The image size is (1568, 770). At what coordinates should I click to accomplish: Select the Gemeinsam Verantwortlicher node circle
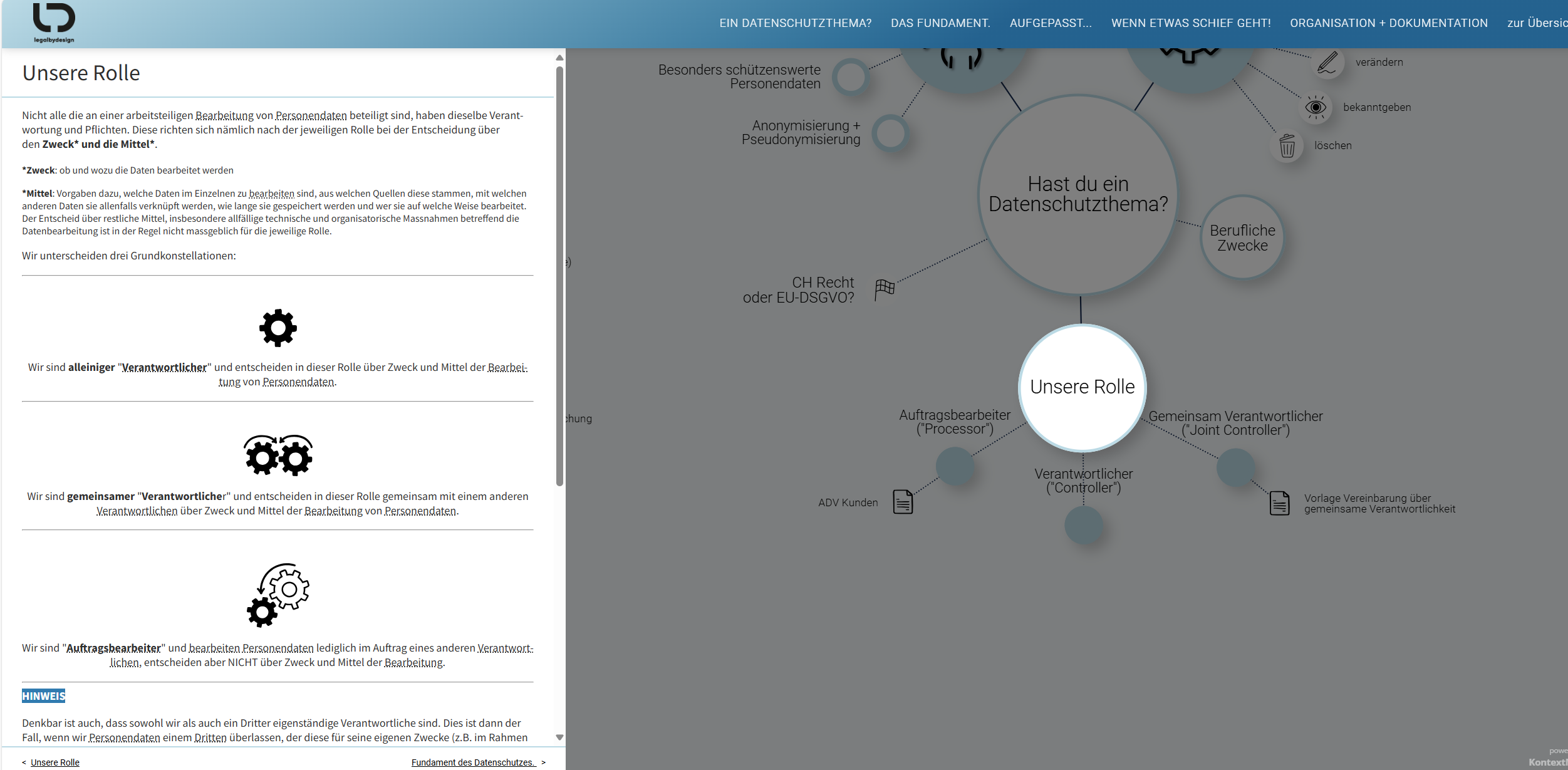tap(1235, 467)
